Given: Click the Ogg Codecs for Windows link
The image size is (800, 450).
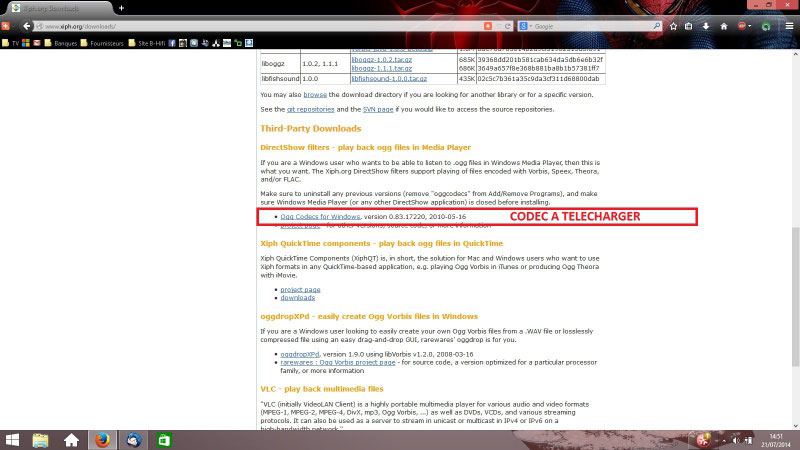Looking at the screenshot, I should coord(320,217).
